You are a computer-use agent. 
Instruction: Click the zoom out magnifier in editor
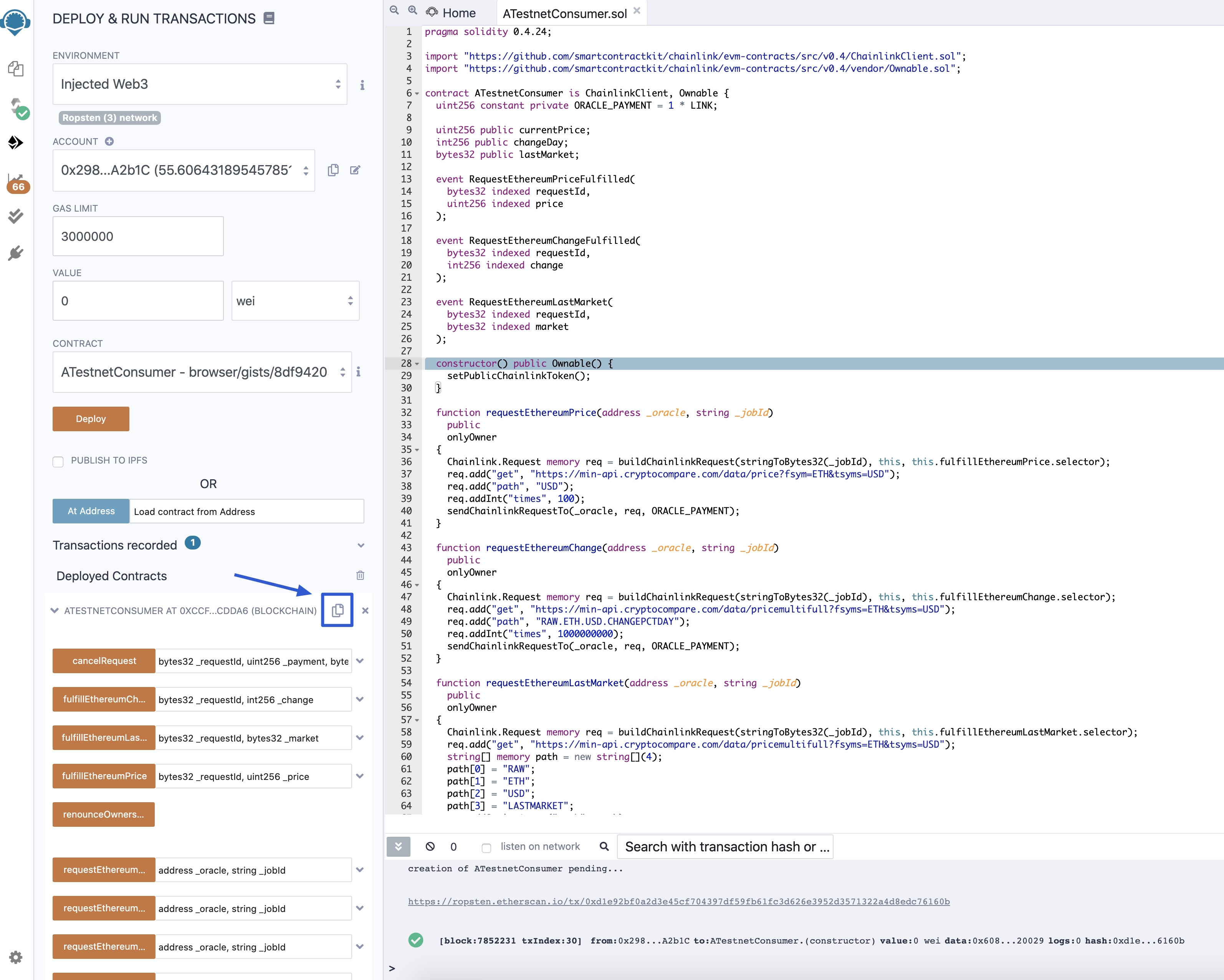pyautogui.click(x=394, y=10)
